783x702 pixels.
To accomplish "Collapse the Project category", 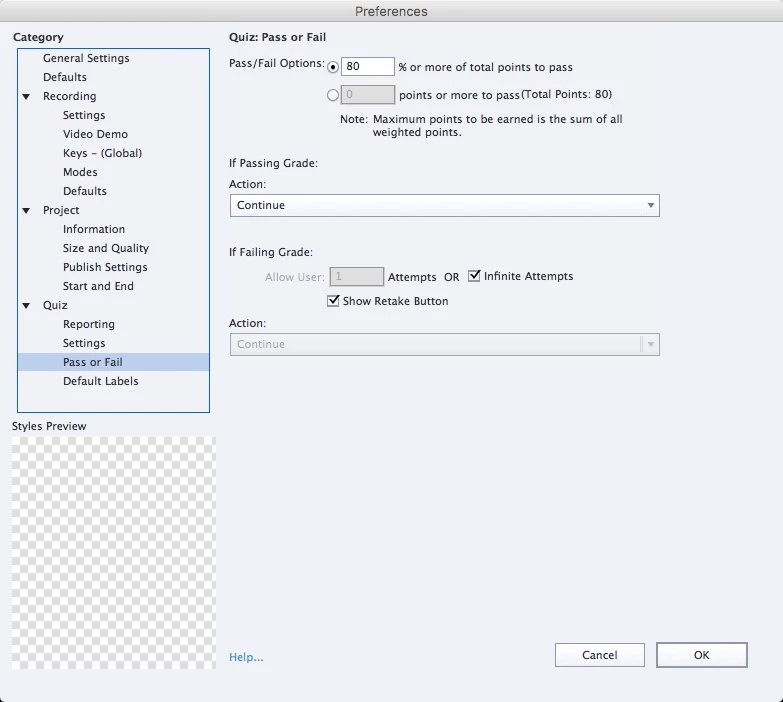I will tap(26, 210).
